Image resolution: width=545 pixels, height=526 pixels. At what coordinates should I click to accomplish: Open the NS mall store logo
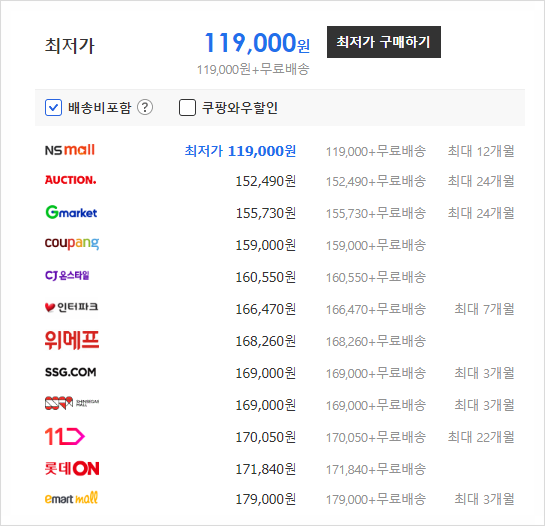coord(70,150)
